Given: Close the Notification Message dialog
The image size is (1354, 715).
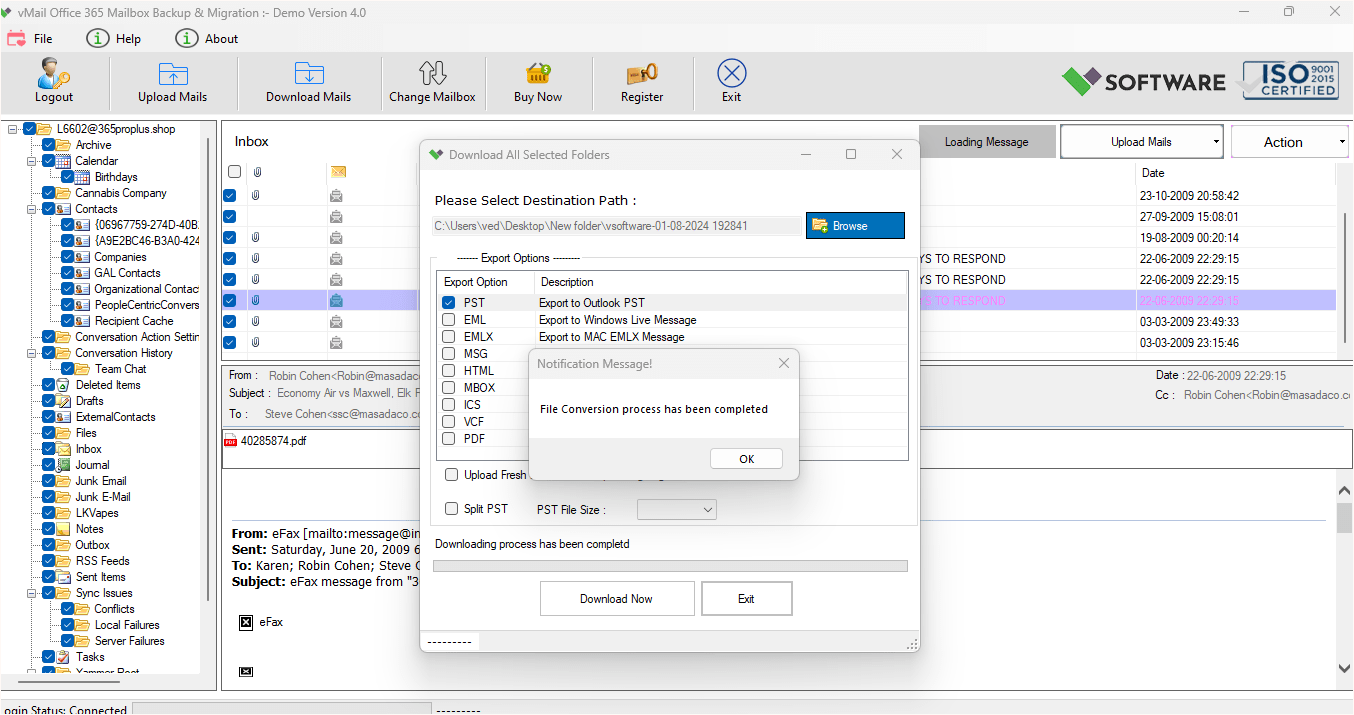Looking at the screenshot, I should (x=784, y=364).
